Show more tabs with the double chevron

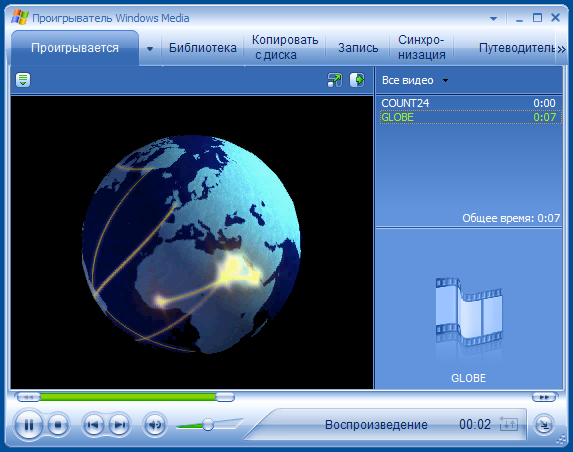pos(561,49)
